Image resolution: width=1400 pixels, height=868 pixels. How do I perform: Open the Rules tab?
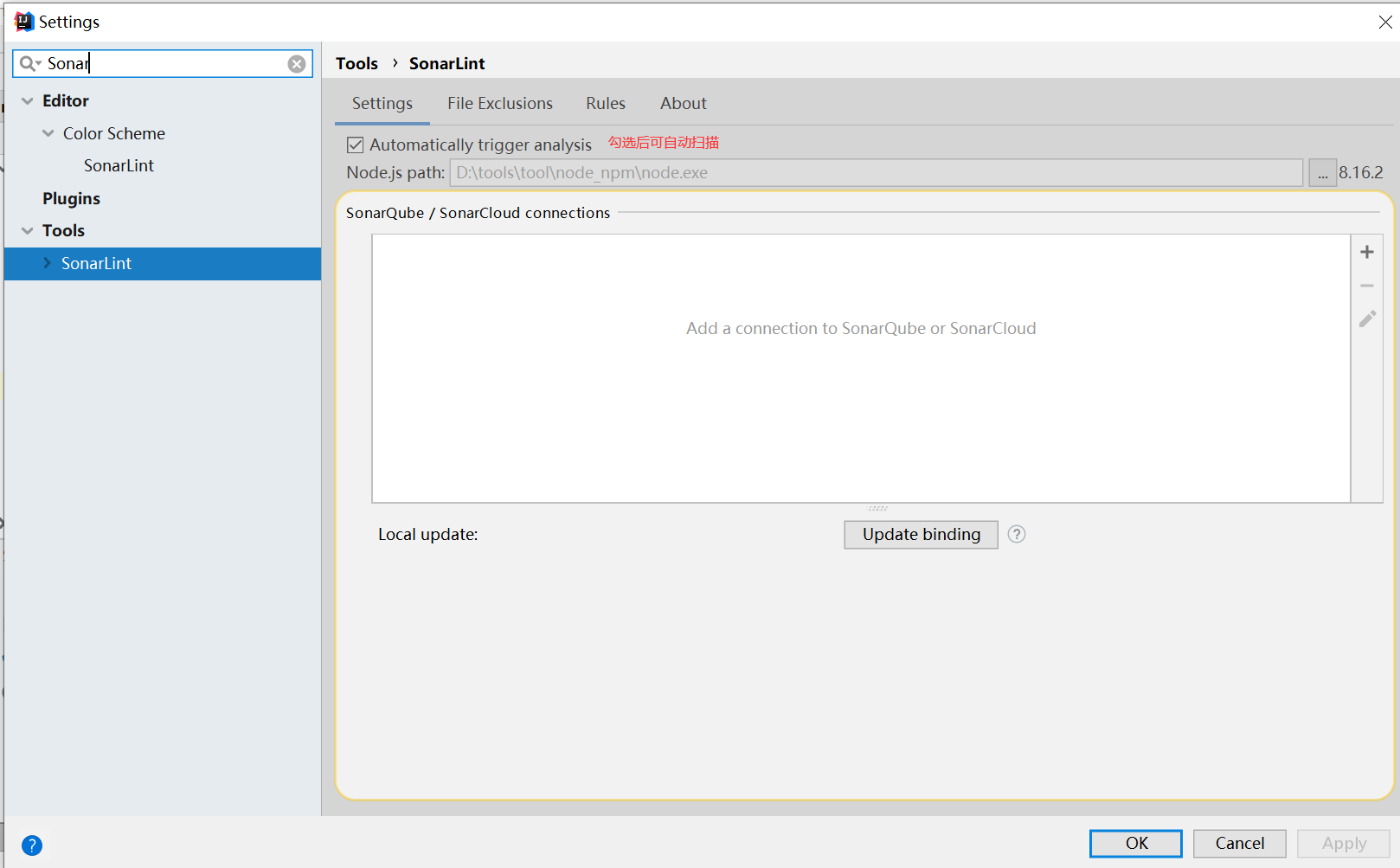point(606,104)
